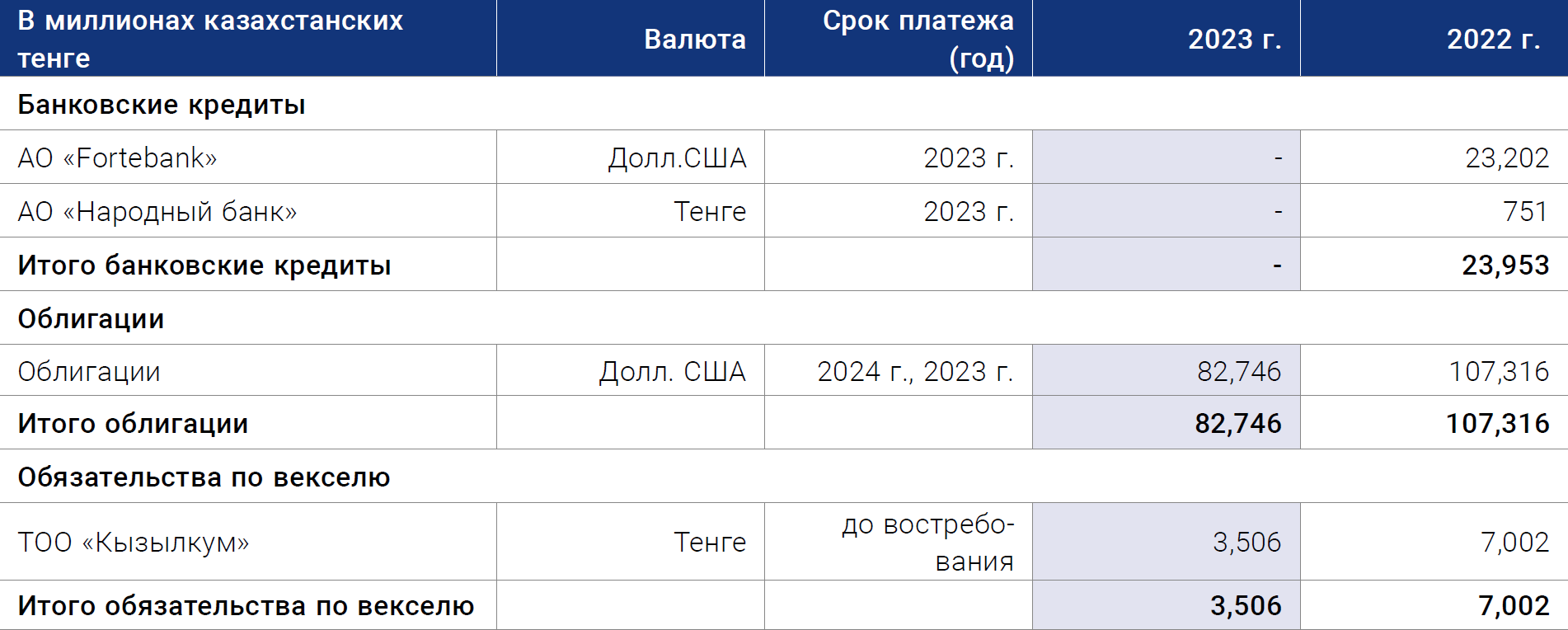Viewport: 1568px width, 630px height.
Task: Click Обязательства по векселю heading
Action: coord(204,477)
